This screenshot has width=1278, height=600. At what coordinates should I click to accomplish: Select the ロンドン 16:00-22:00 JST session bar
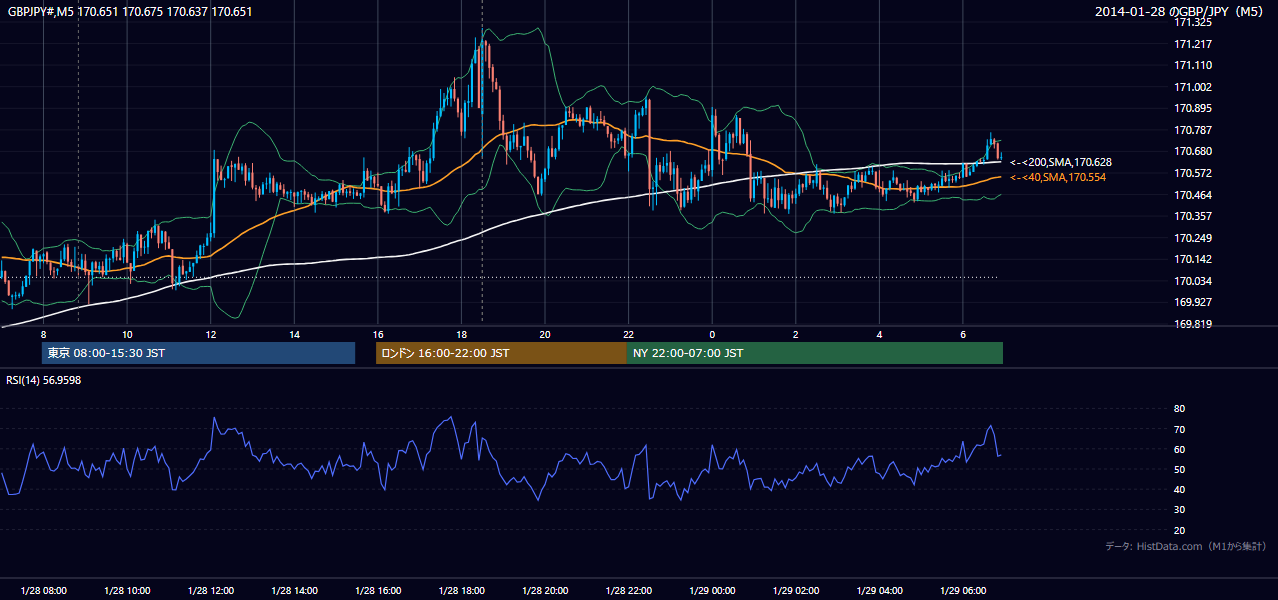click(x=501, y=353)
